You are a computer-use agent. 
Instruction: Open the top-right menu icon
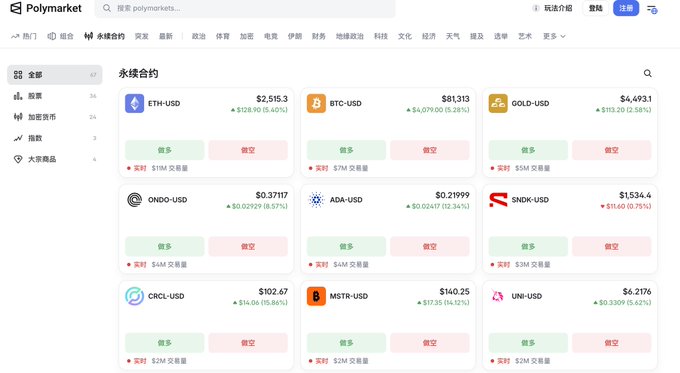click(652, 9)
